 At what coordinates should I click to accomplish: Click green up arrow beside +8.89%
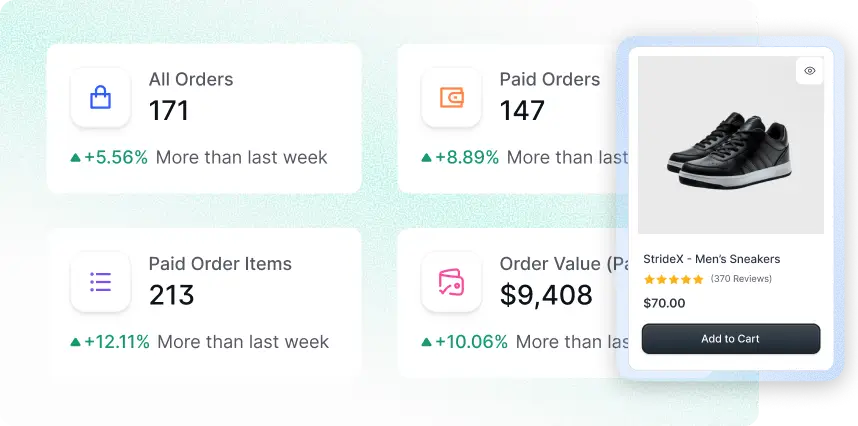pyautogui.click(x=426, y=157)
